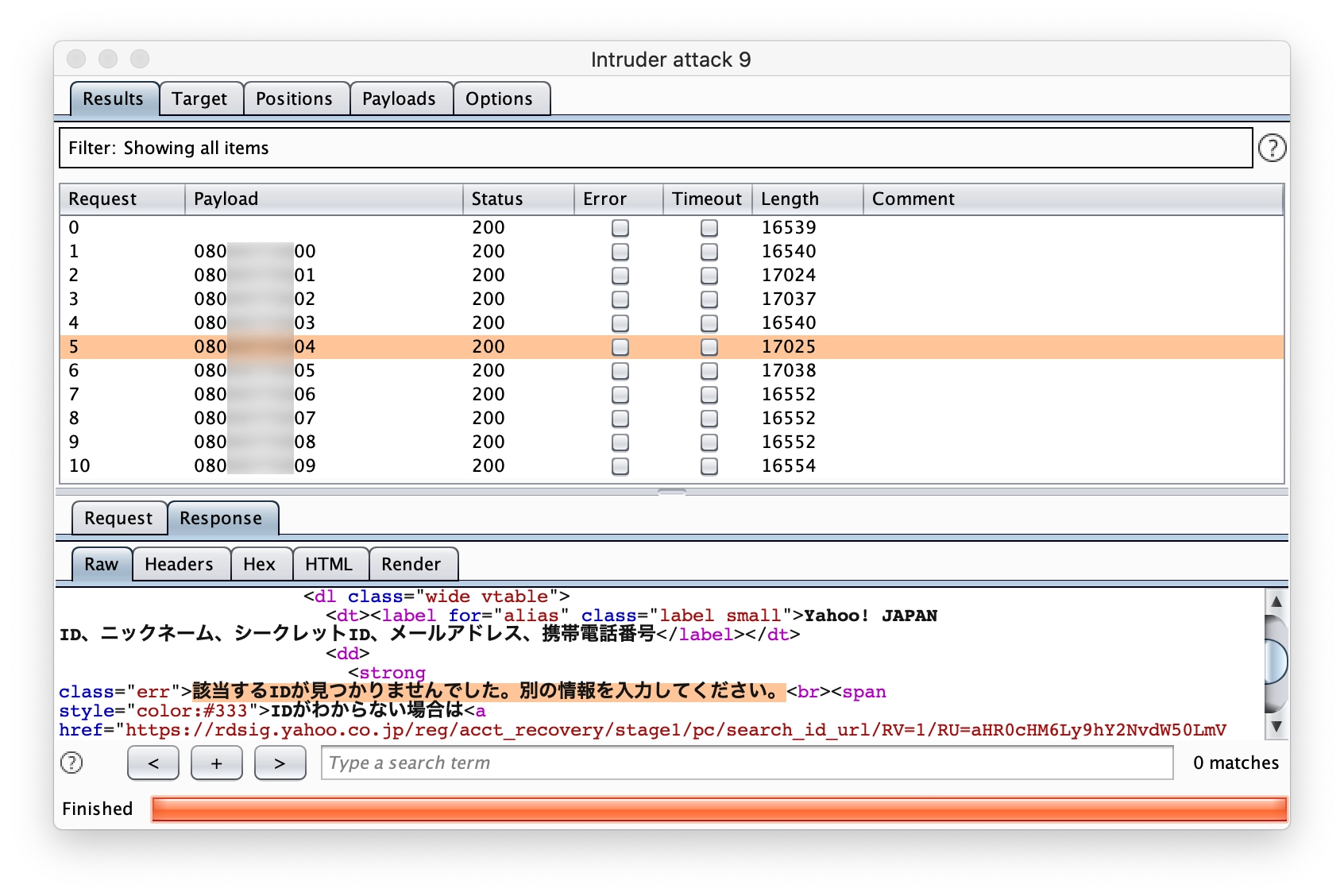The width and height of the screenshot is (1344, 896).
Task: Go to previous search match arrow
Action: click(153, 763)
